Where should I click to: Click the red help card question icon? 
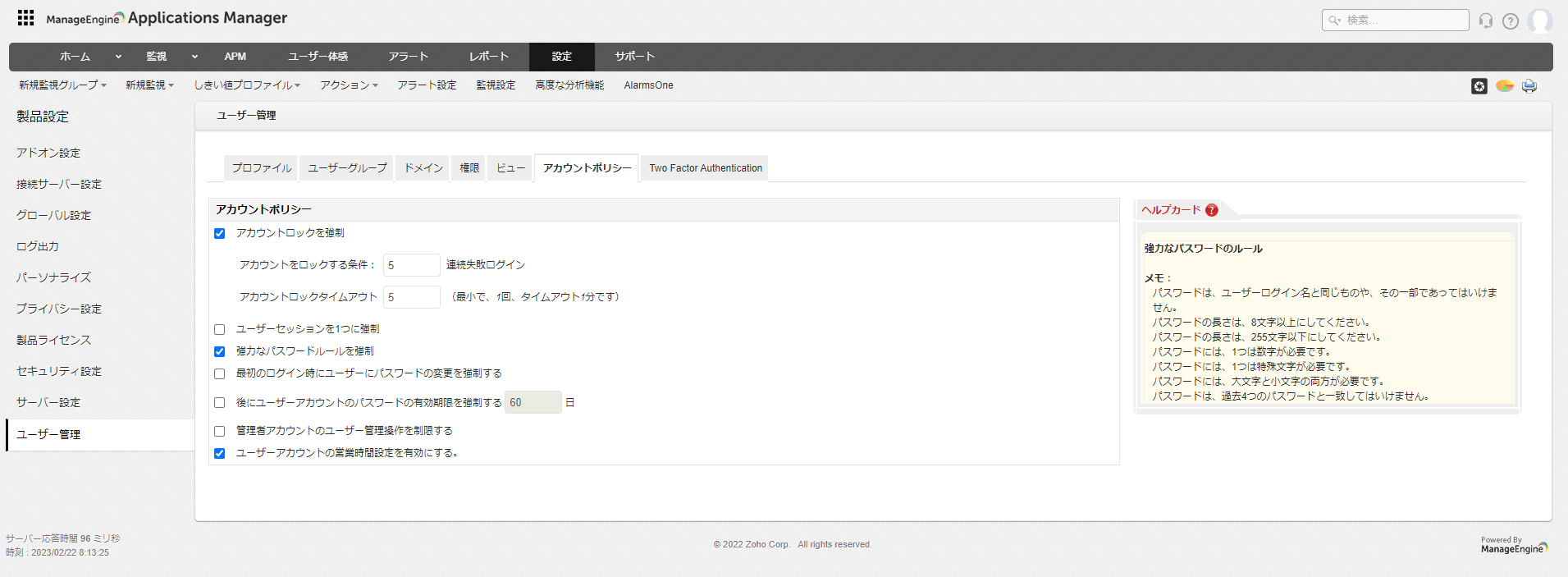pos(1212,210)
